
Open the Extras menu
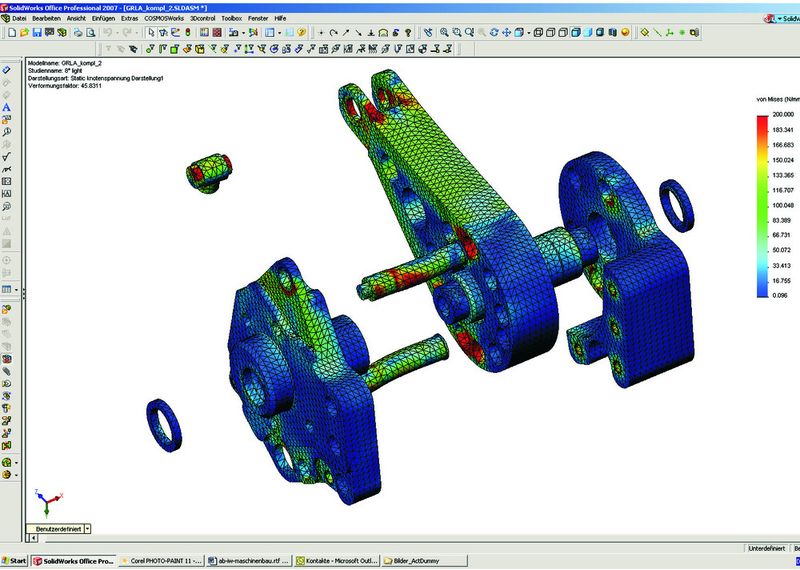coord(130,19)
